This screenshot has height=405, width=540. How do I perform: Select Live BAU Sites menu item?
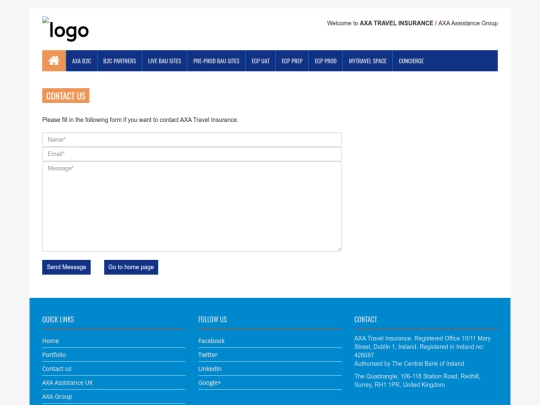[164, 61]
